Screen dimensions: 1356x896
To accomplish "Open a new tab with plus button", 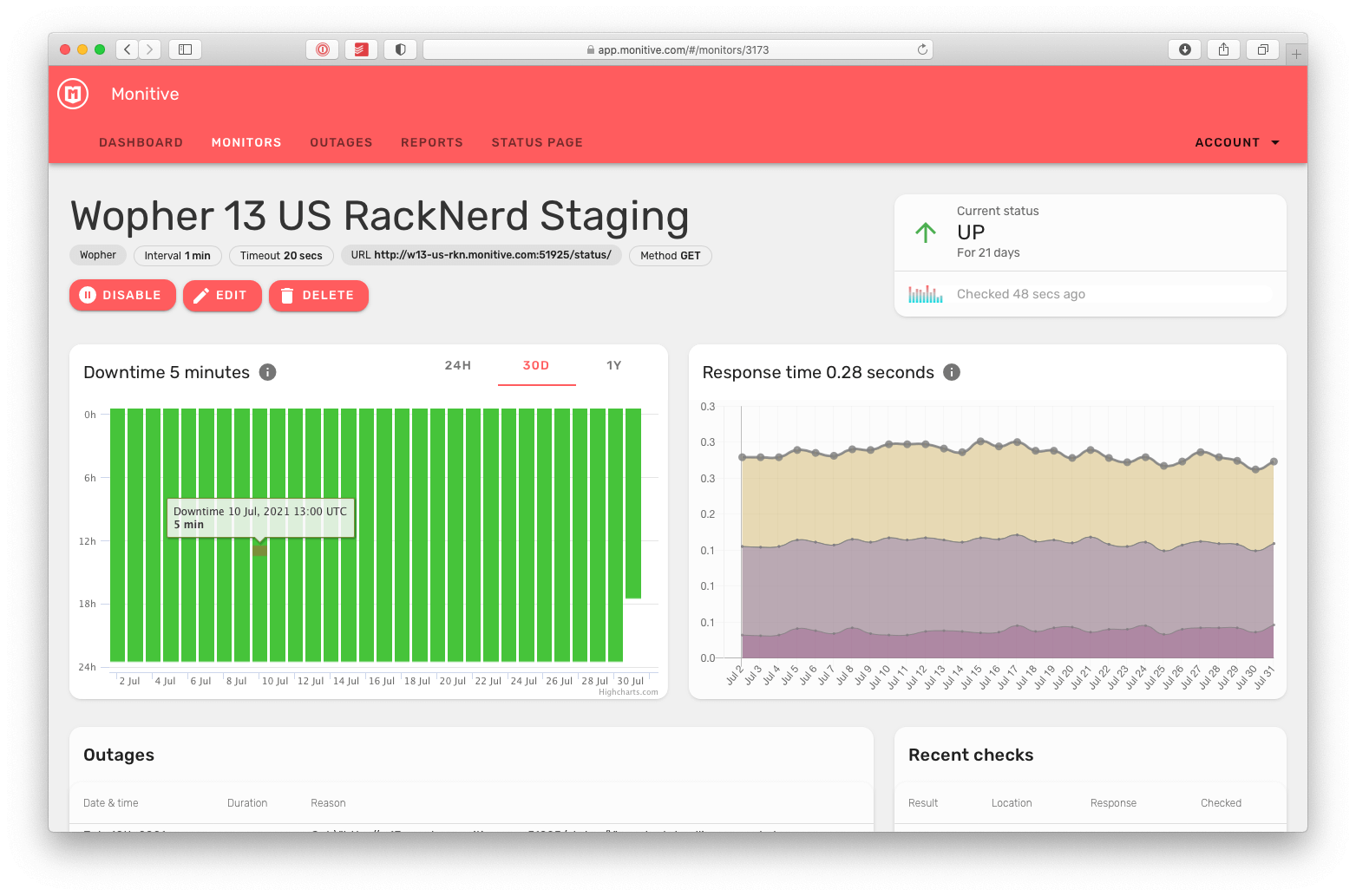I will click(x=1296, y=54).
